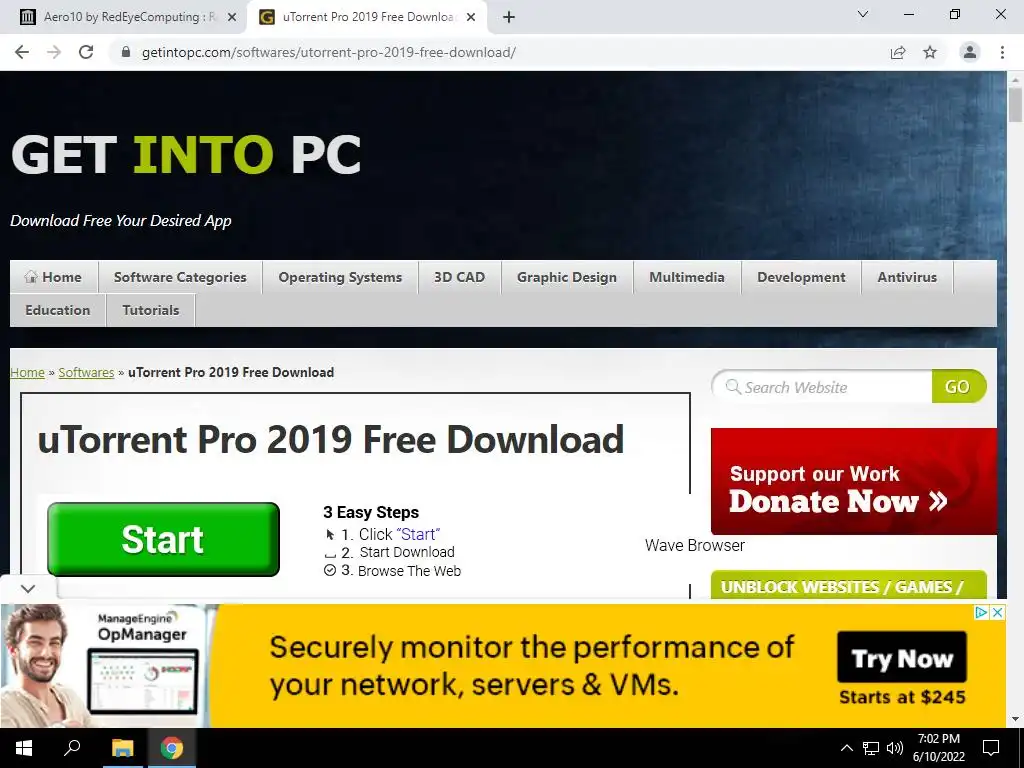This screenshot has height=768, width=1024.
Task: Go back to the previous page
Action: [x=22, y=52]
